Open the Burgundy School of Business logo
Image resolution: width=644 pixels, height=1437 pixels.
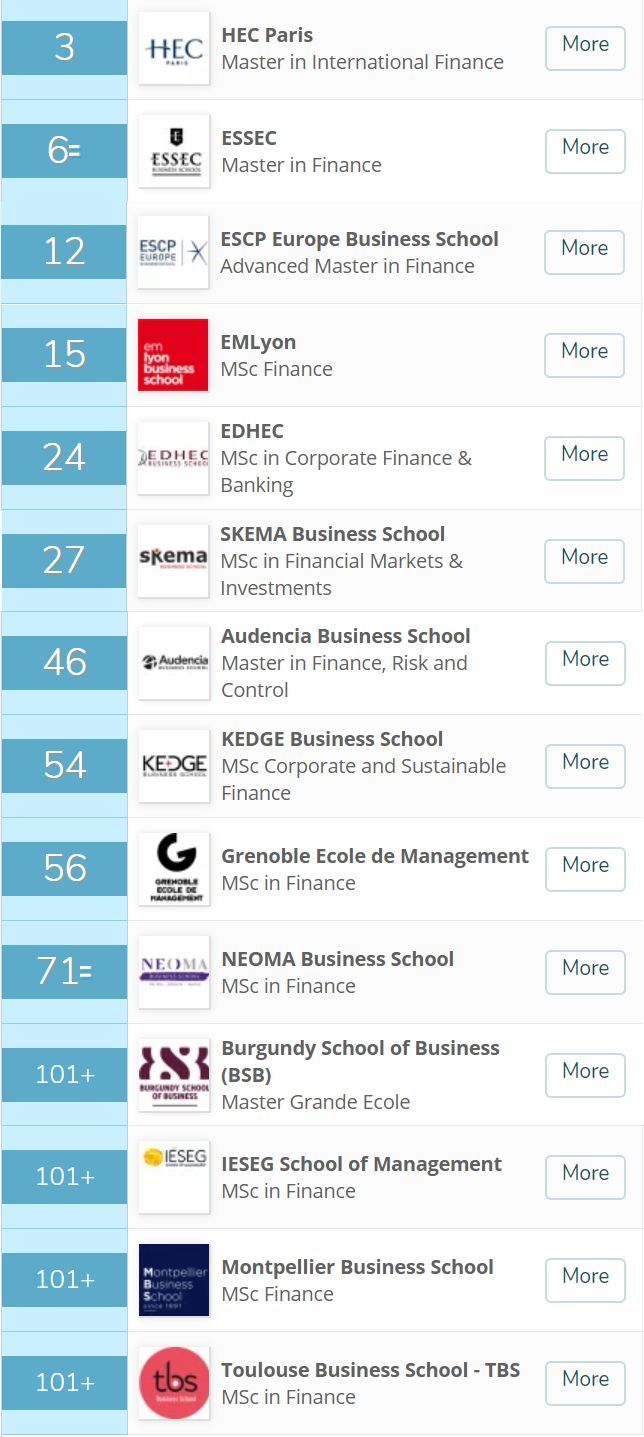174,1075
